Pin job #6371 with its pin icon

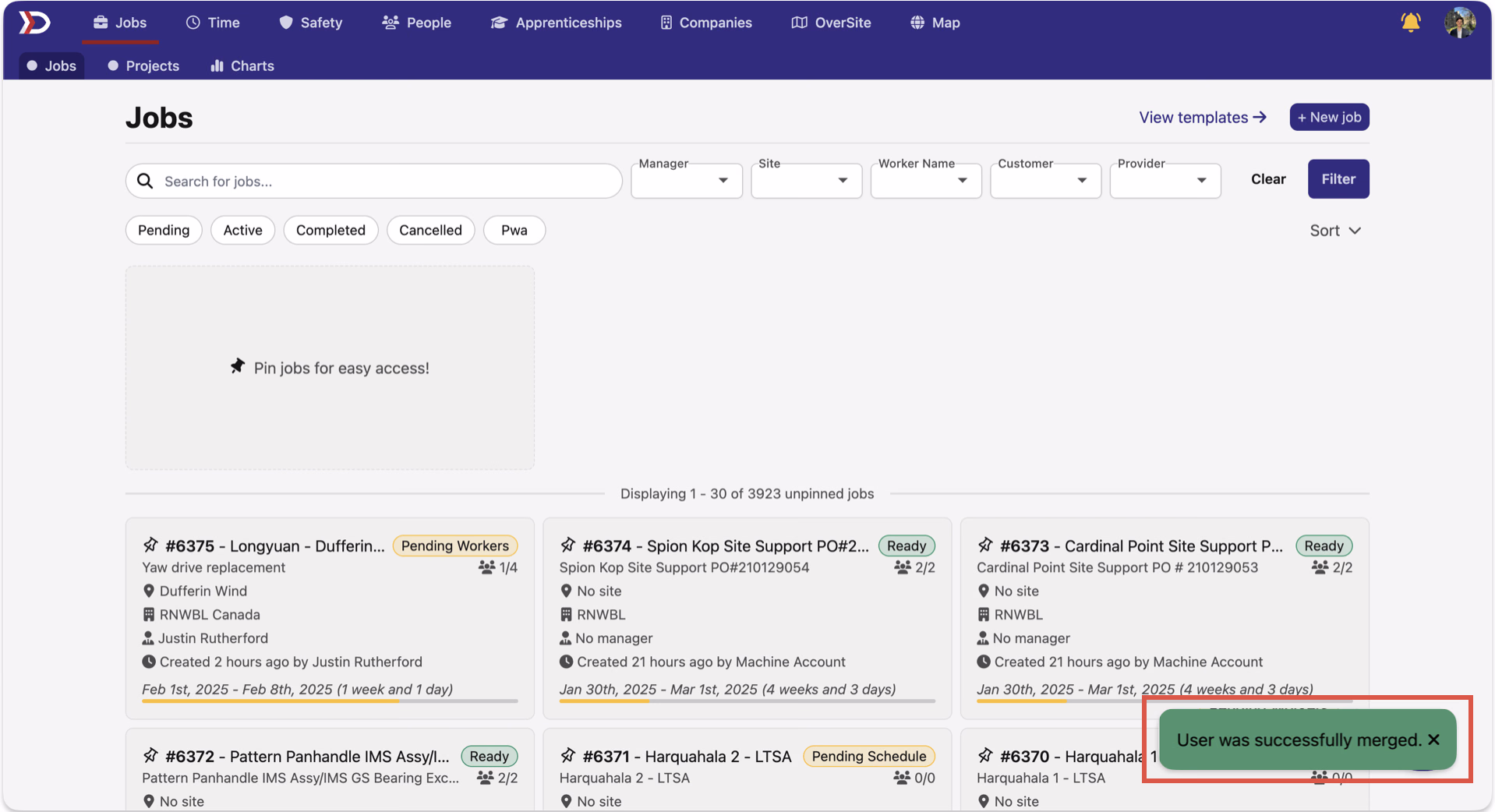pyautogui.click(x=568, y=755)
